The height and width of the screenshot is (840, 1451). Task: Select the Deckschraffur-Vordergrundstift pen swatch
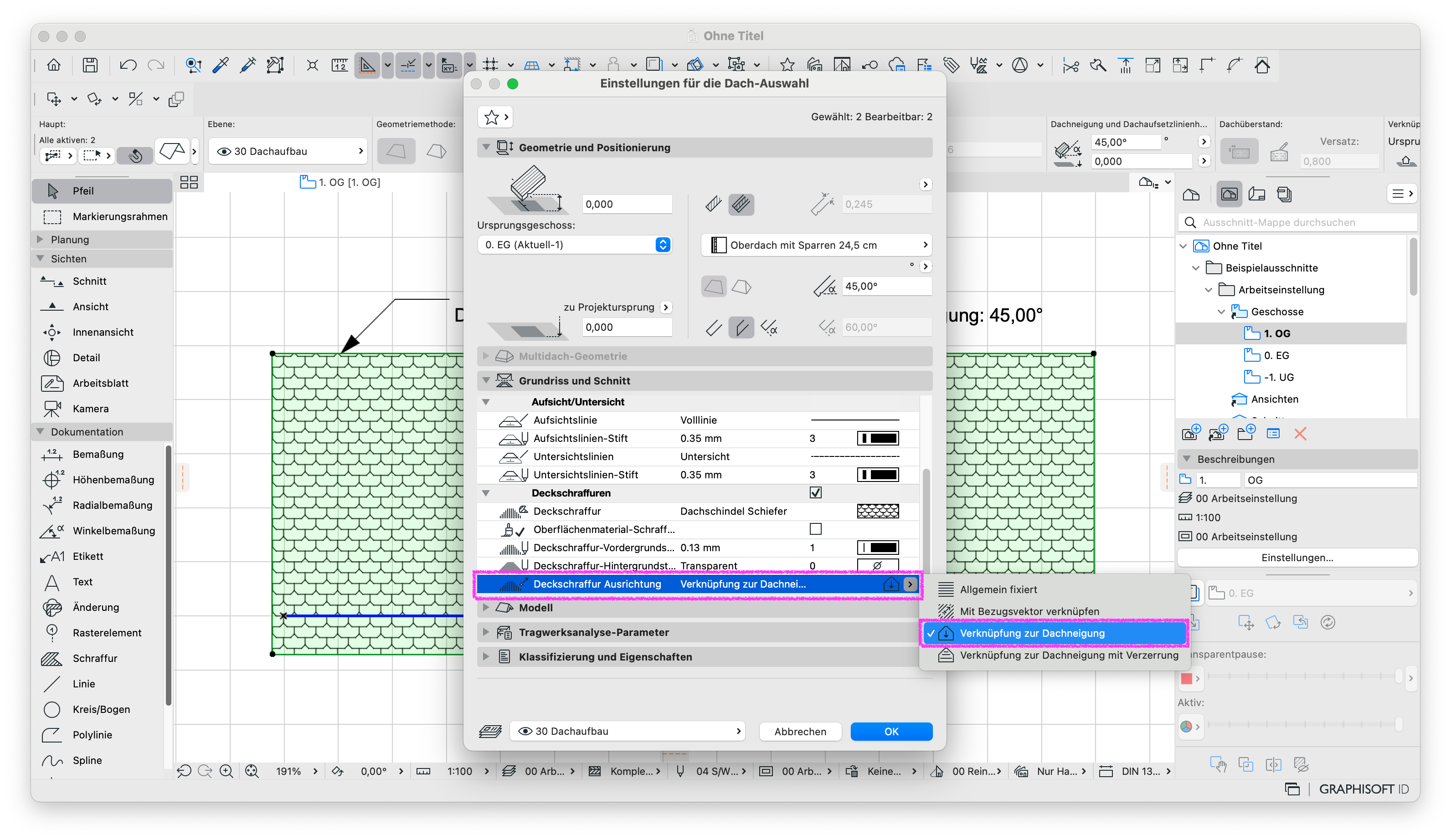pyautogui.click(x=878, y=548)
